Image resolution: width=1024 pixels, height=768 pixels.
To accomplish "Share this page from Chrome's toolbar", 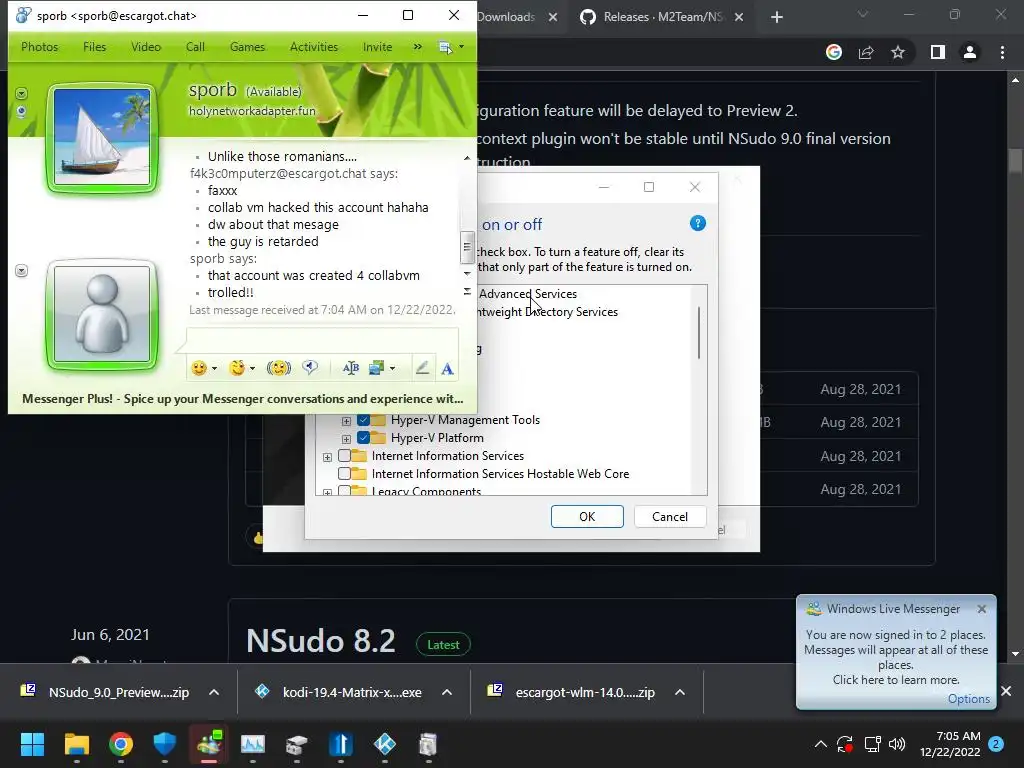I will [x=866, y=52].
